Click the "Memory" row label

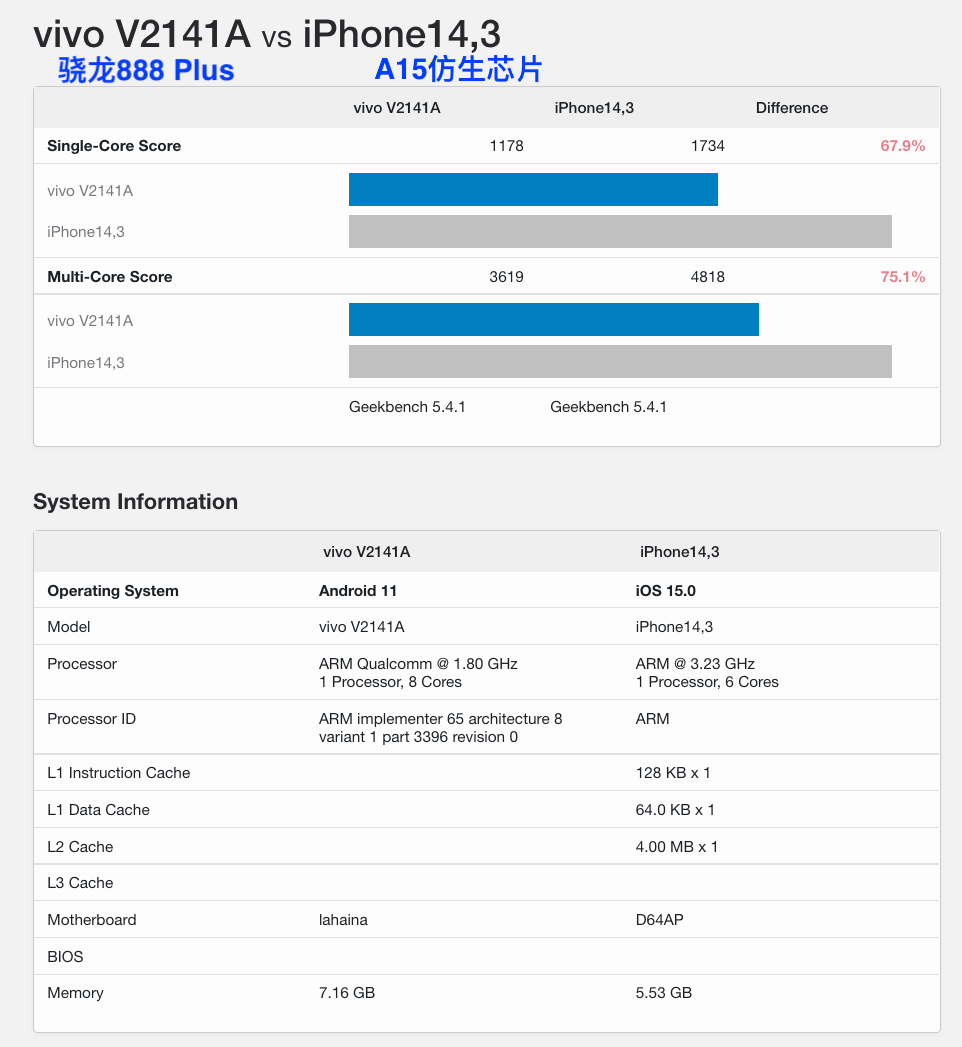tap(75, 993)
